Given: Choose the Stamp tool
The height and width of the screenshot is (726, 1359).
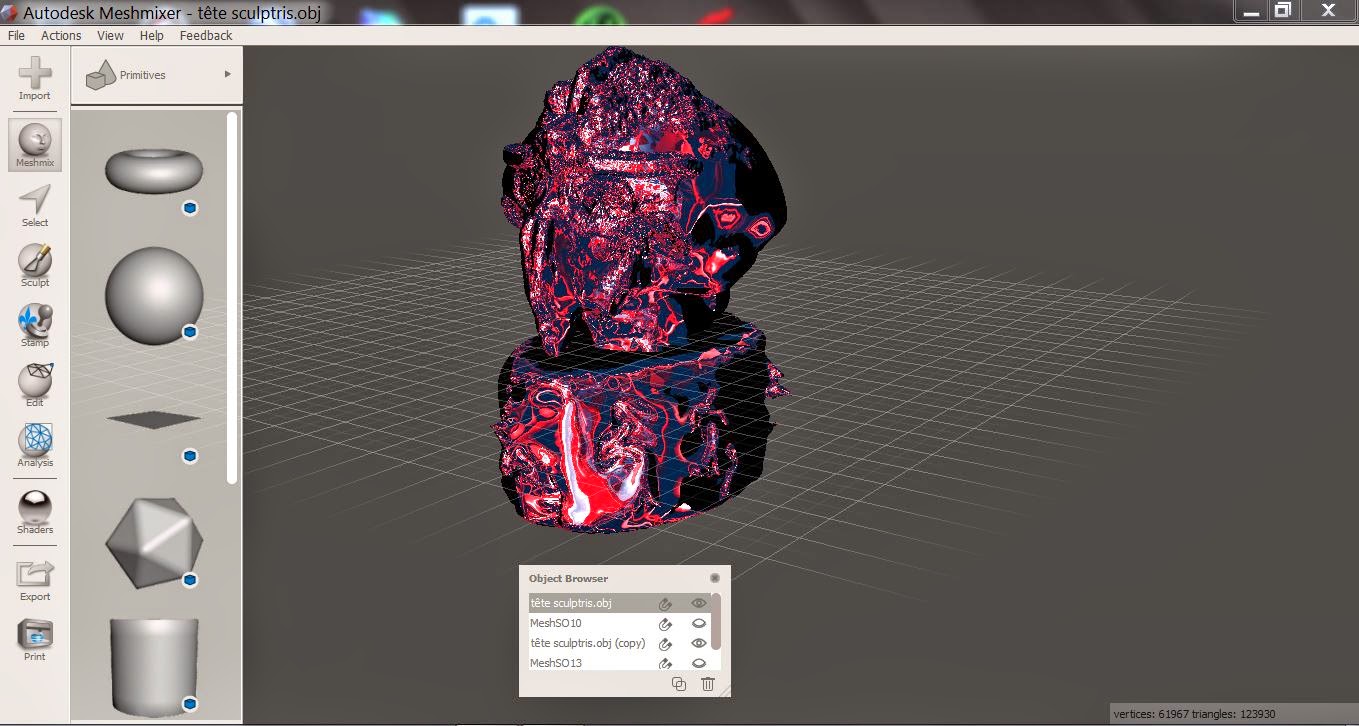Looking at the screenshot, I should 35,326.
